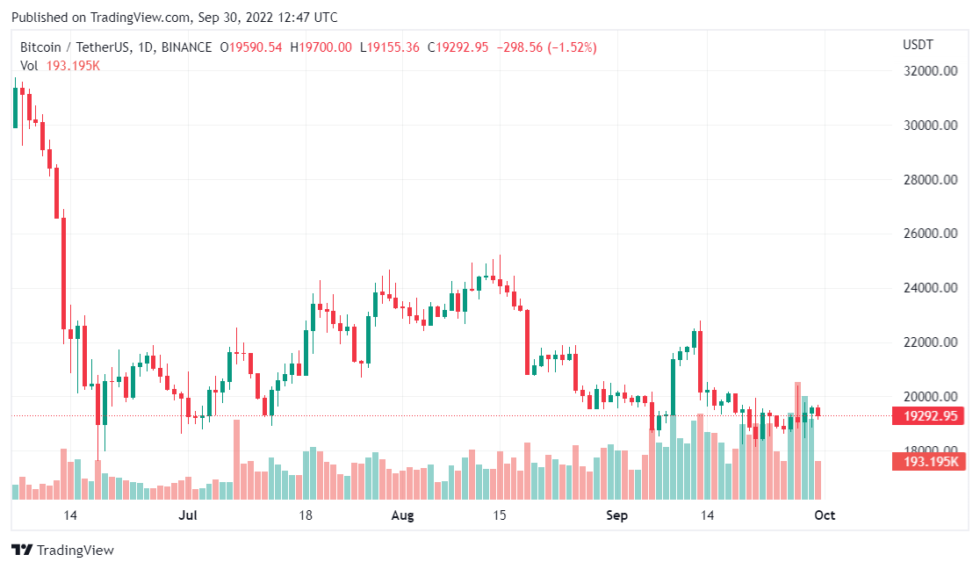Select the Vol 193.195K indicator label
This screenshot has height=569, width=980.
click(60, 66)
